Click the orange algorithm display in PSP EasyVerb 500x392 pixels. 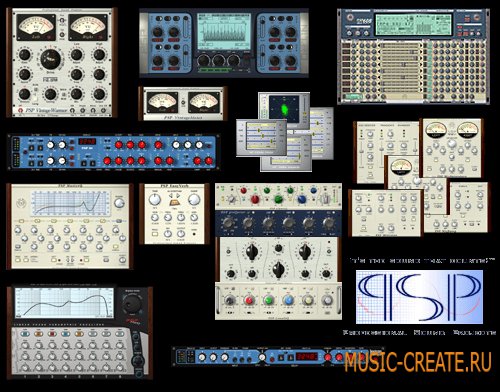pyautogui.click(x=175, y=202)
